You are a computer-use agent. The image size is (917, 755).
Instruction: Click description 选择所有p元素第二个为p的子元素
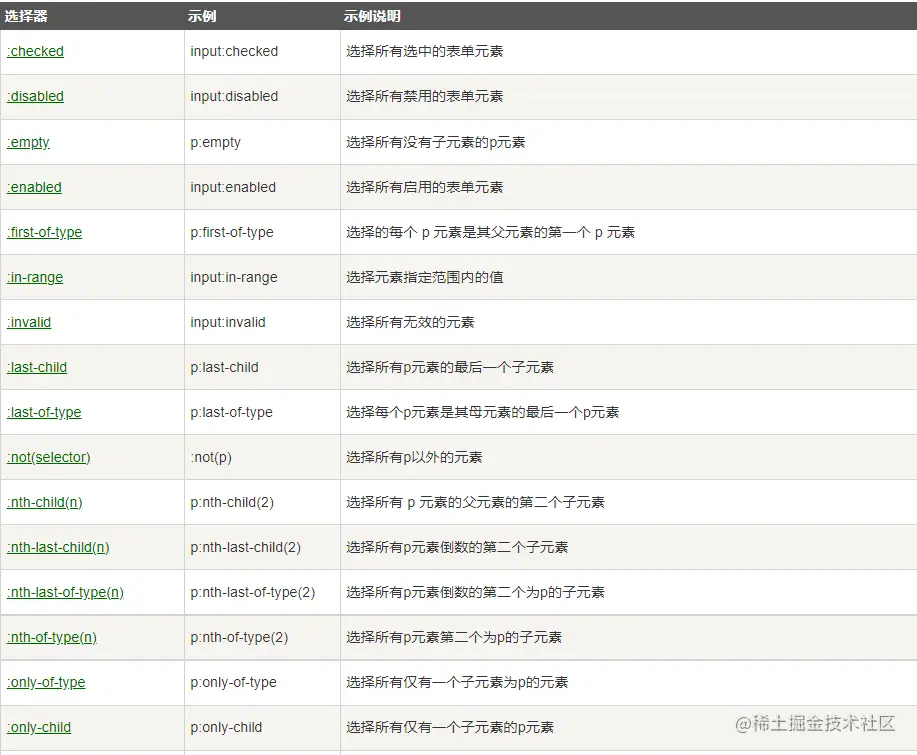[454, 637]
